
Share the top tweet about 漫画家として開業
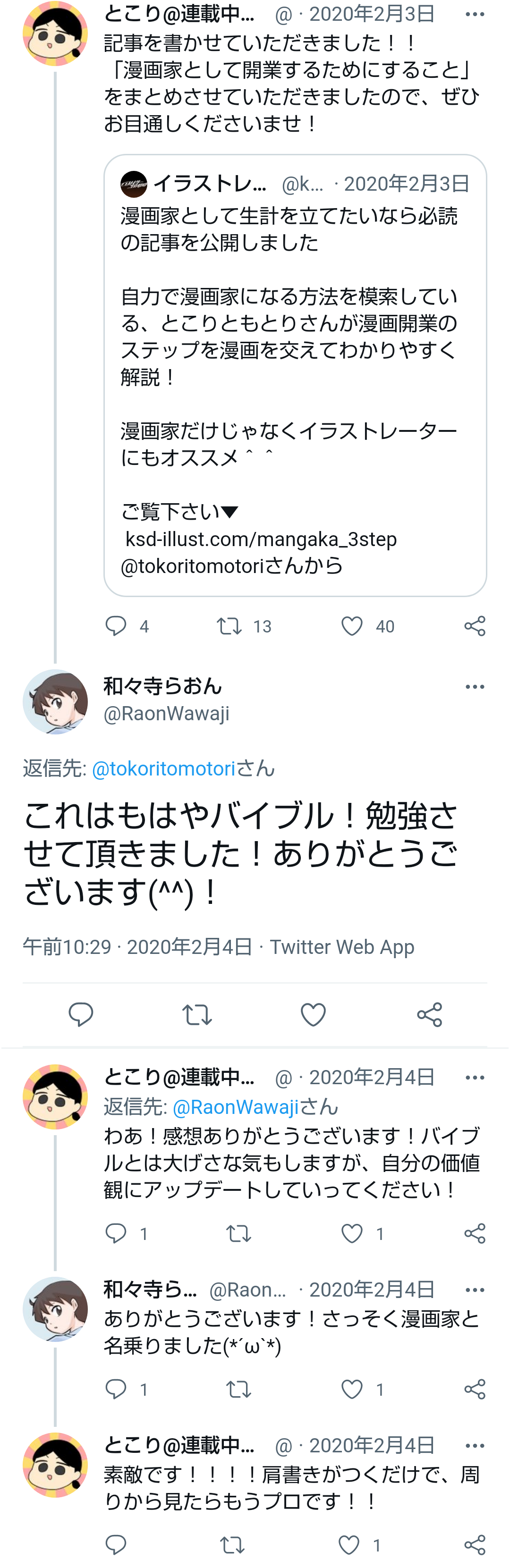coord(475,626)
